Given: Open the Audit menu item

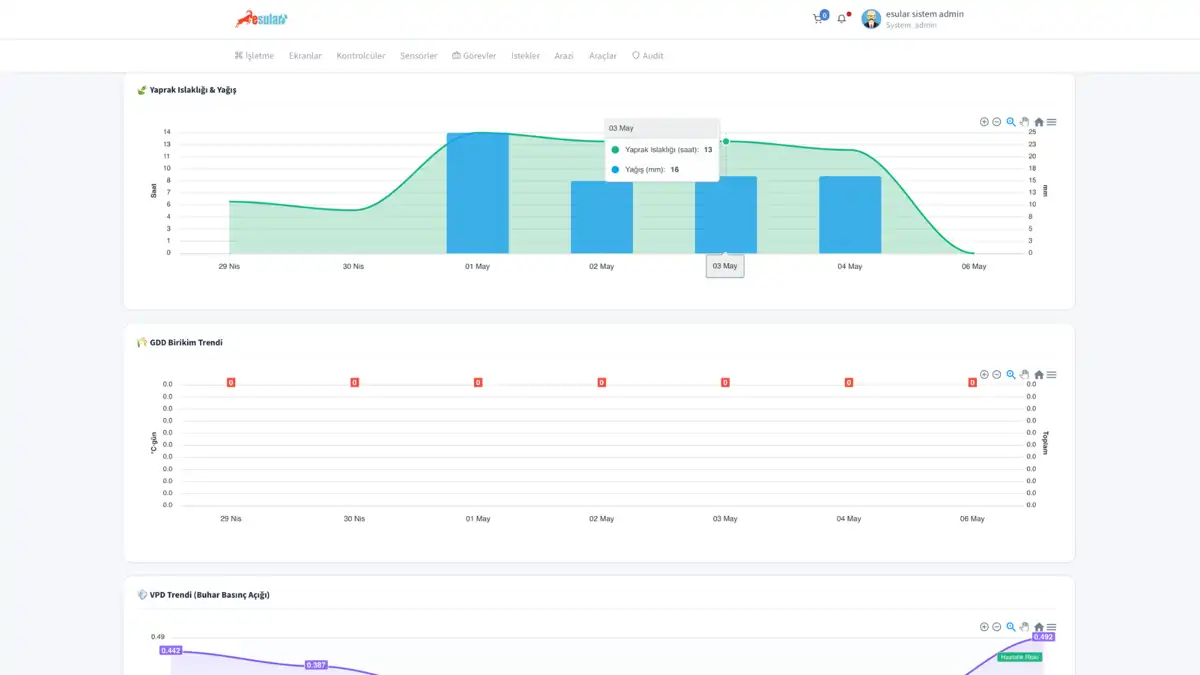Looking at the screenshot, I should pyautogui.click(x=647, y=56).
